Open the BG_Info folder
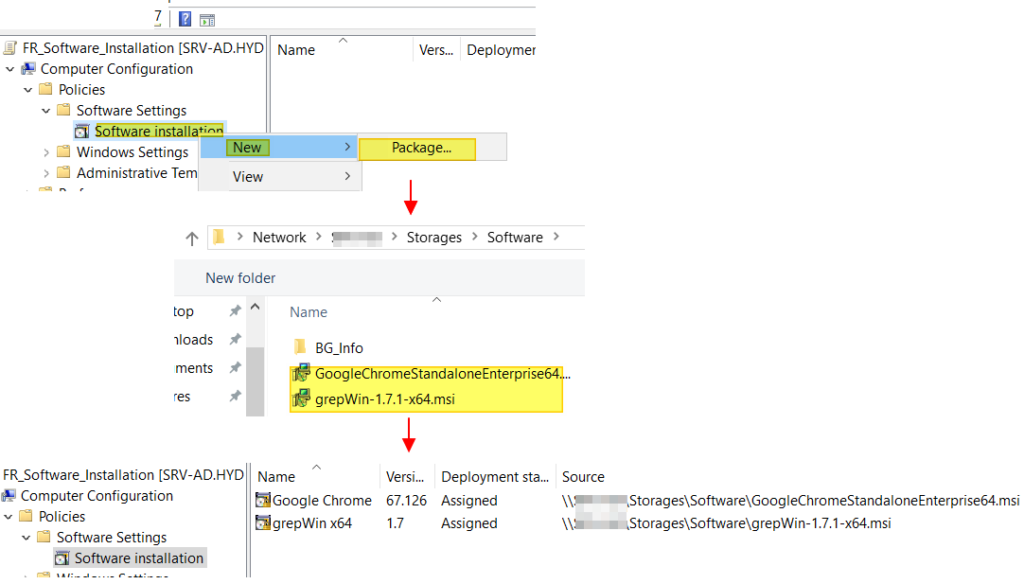 pyautogui.click(x=339, y=348)
